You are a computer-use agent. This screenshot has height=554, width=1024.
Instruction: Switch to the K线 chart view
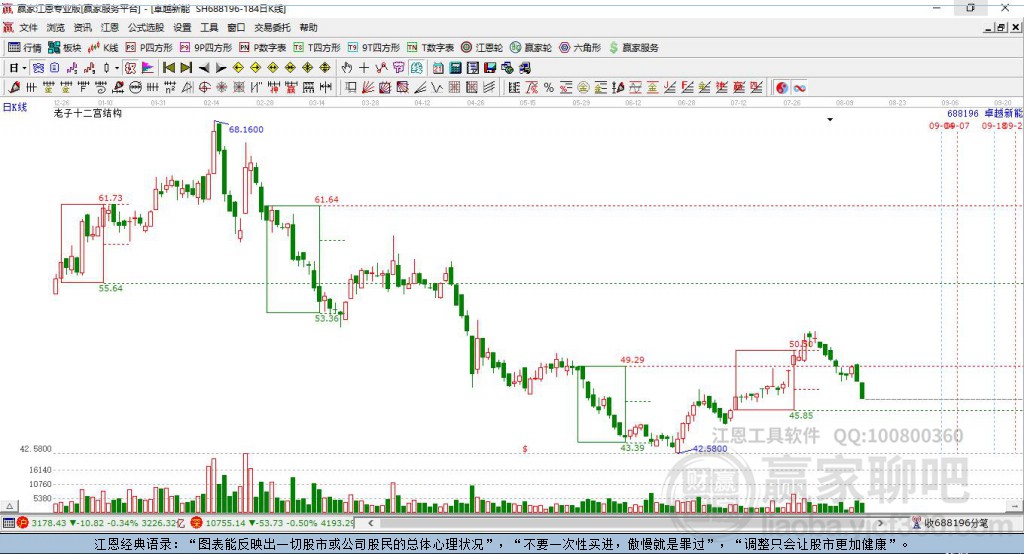(103, 48)
